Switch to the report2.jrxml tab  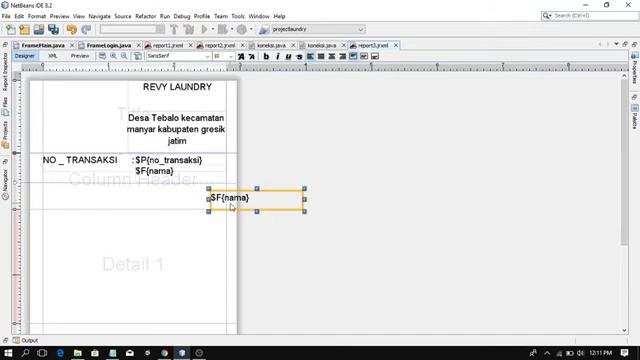[220, 45]
